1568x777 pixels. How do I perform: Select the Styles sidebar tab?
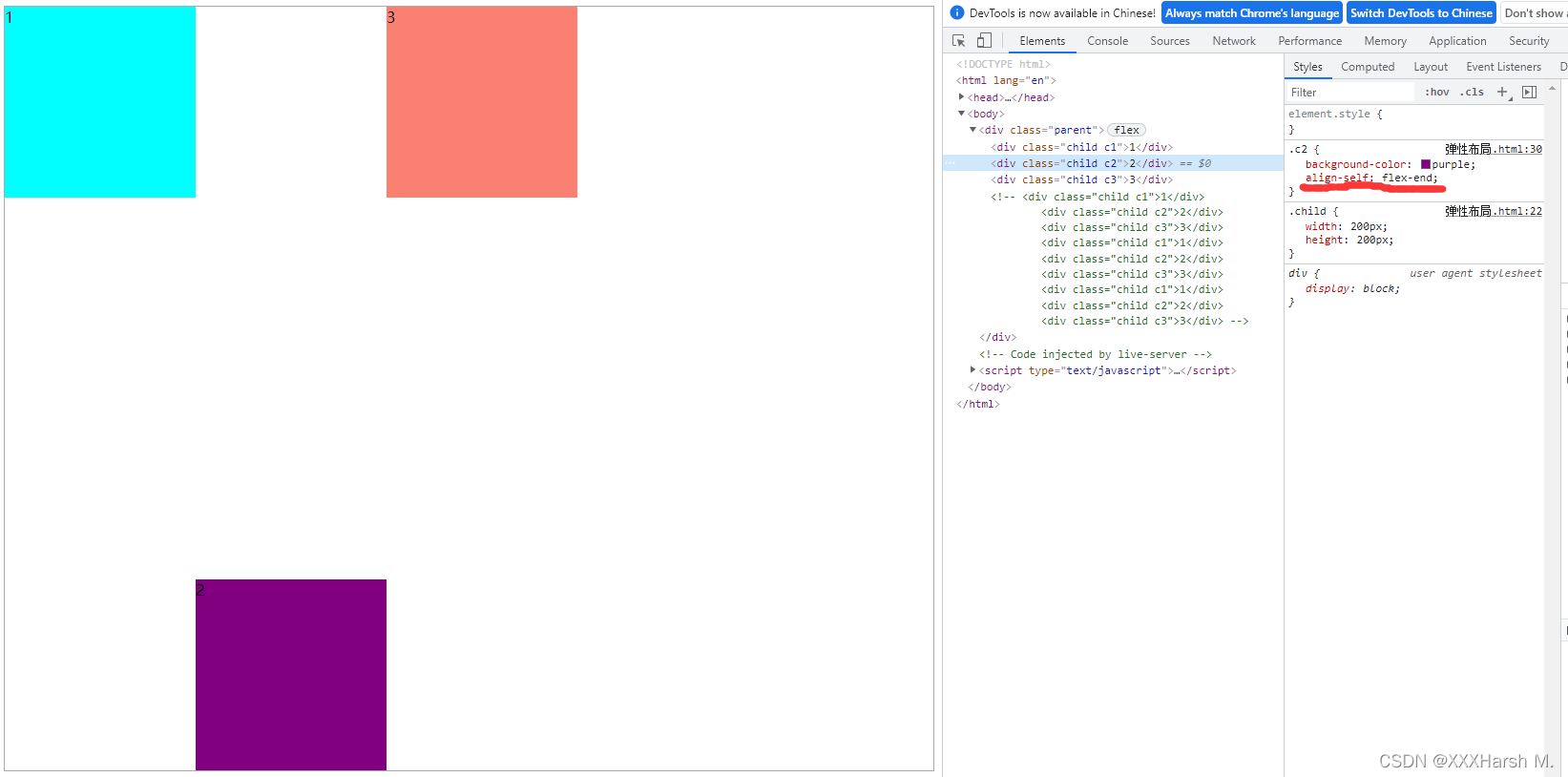(x=1307, y=67)
